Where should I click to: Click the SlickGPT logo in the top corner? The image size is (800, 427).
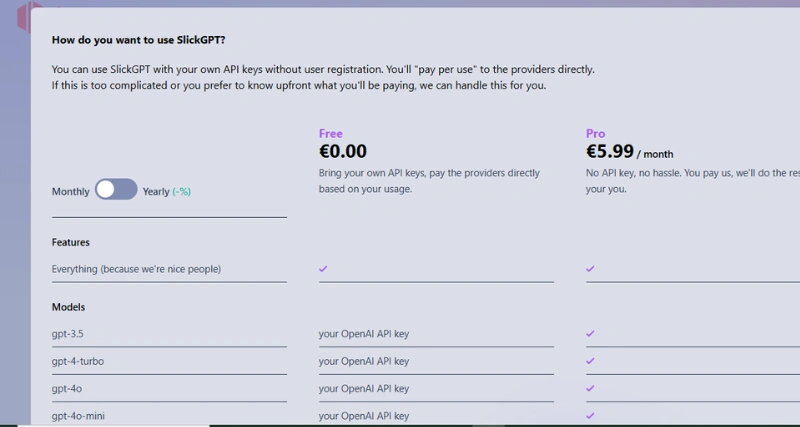tap(24, 16)
